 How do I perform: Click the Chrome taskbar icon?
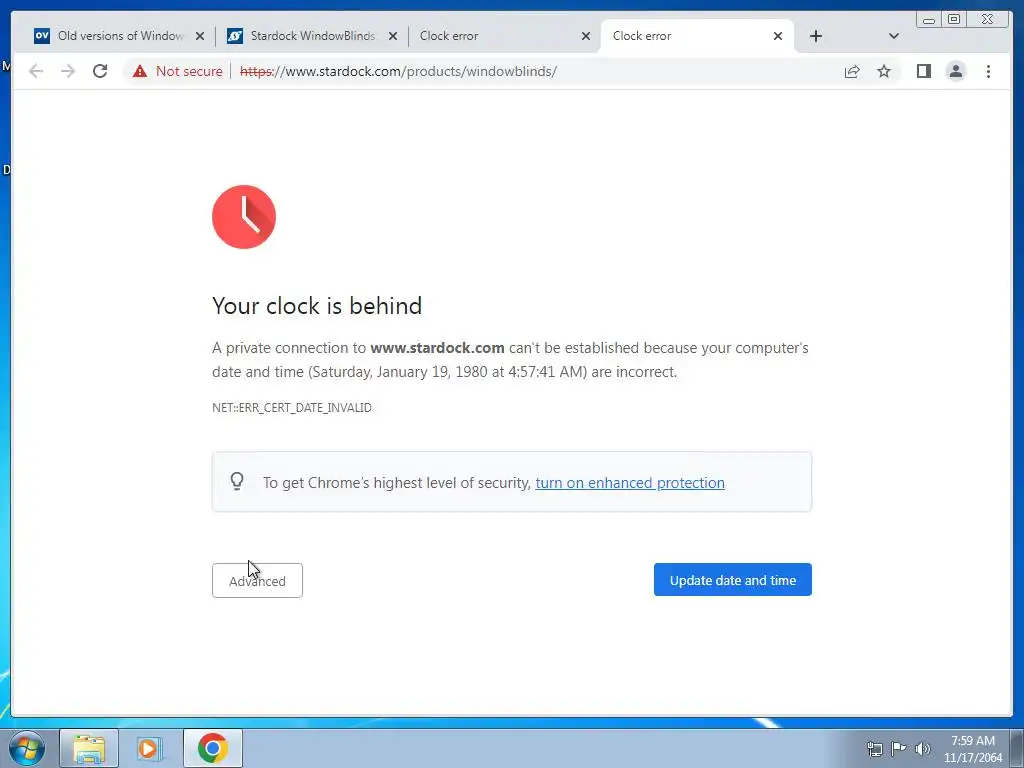(x=212, y=748)
